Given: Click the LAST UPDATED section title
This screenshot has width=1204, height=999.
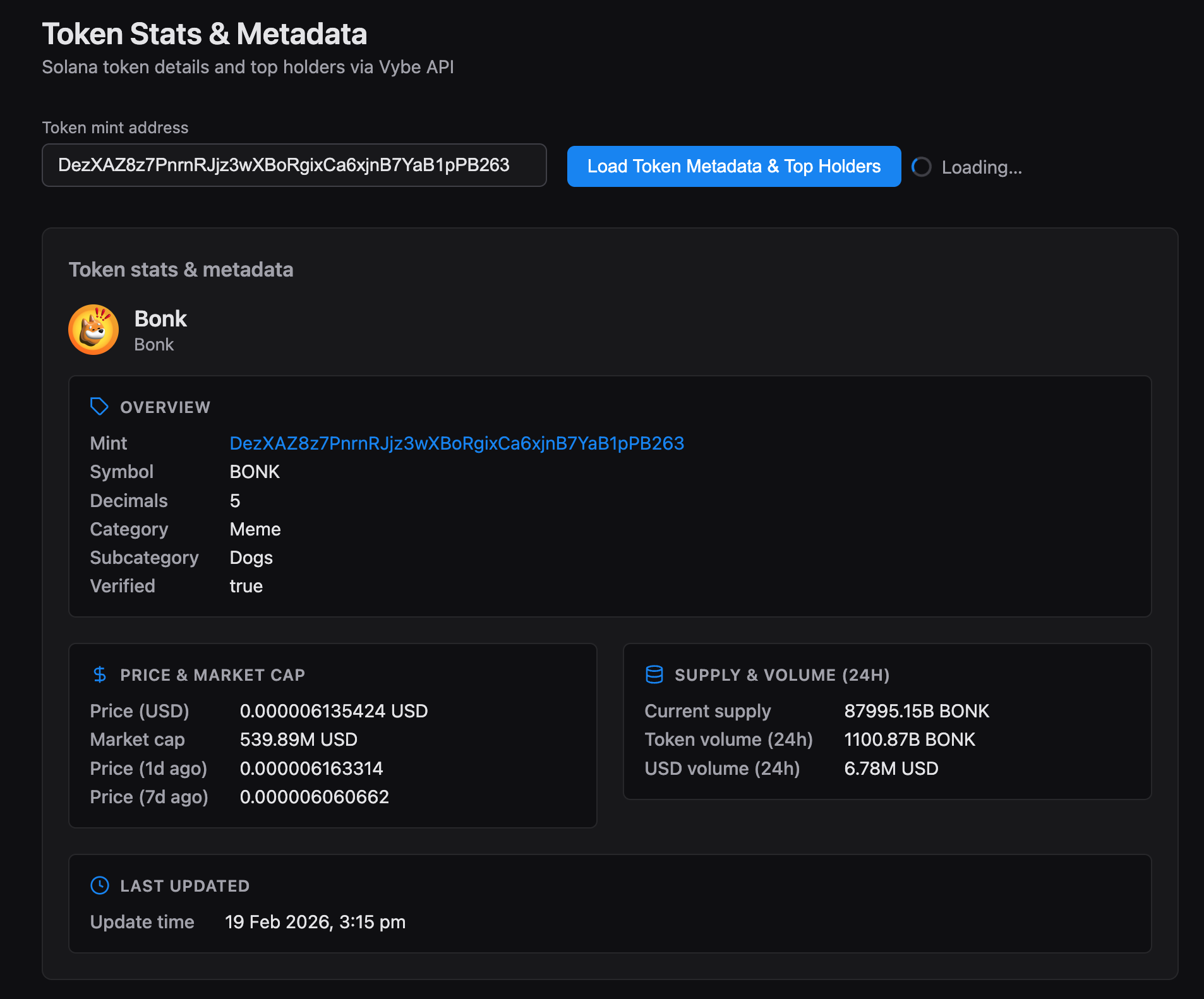Looking at the screenshot, I should tap(185, 886).
